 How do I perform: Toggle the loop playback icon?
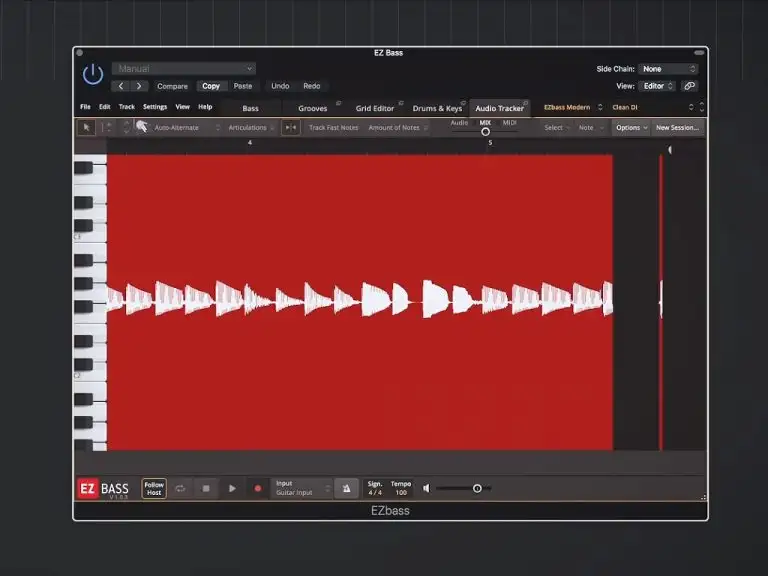(x=180, y=488)
